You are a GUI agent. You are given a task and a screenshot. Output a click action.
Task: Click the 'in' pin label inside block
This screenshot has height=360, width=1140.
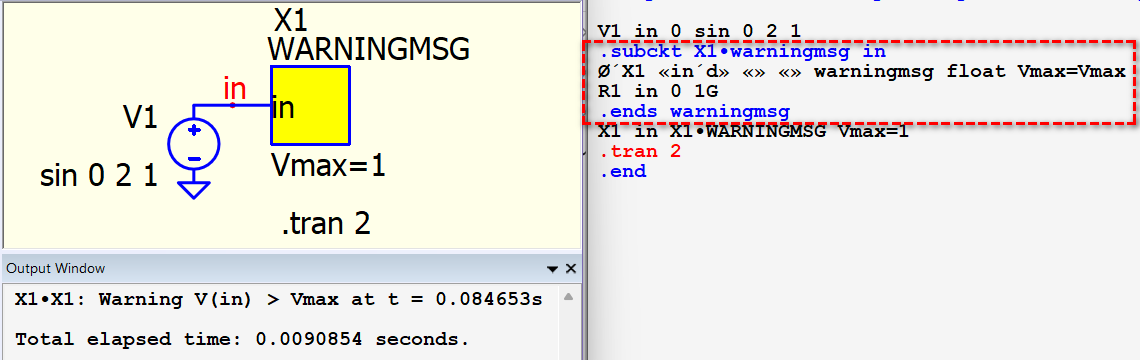click(283, 107)
